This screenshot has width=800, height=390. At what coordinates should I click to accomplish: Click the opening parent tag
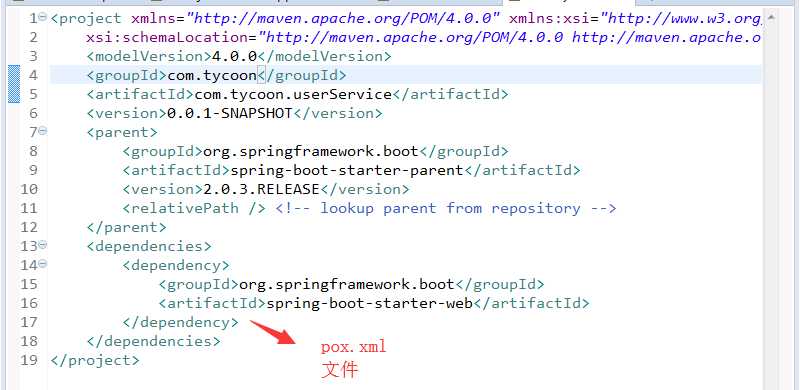pyautogui.click(x=122, y=133)
